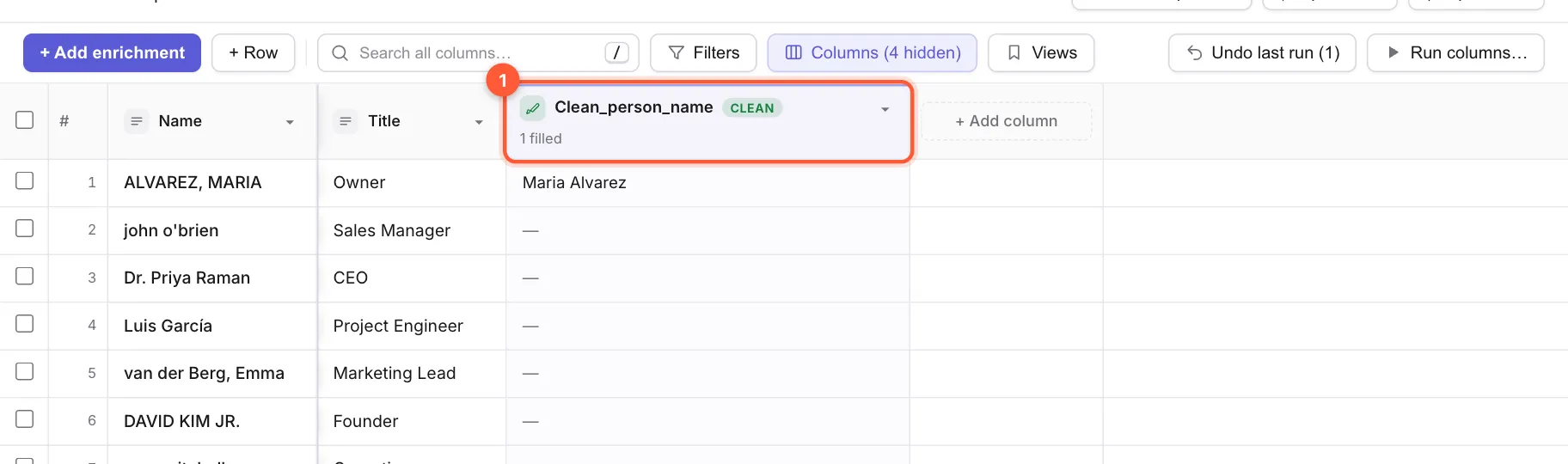Select the van der Berg, Emma checkbox
The width and height of the screenshot is (1568, 464).
(x=25, y=371)
